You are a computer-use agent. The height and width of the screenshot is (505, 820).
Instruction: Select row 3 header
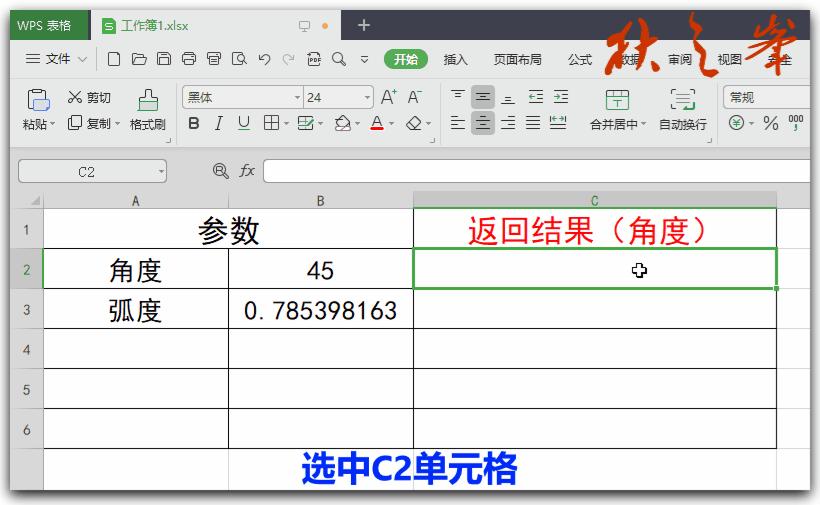coord(26,309)
